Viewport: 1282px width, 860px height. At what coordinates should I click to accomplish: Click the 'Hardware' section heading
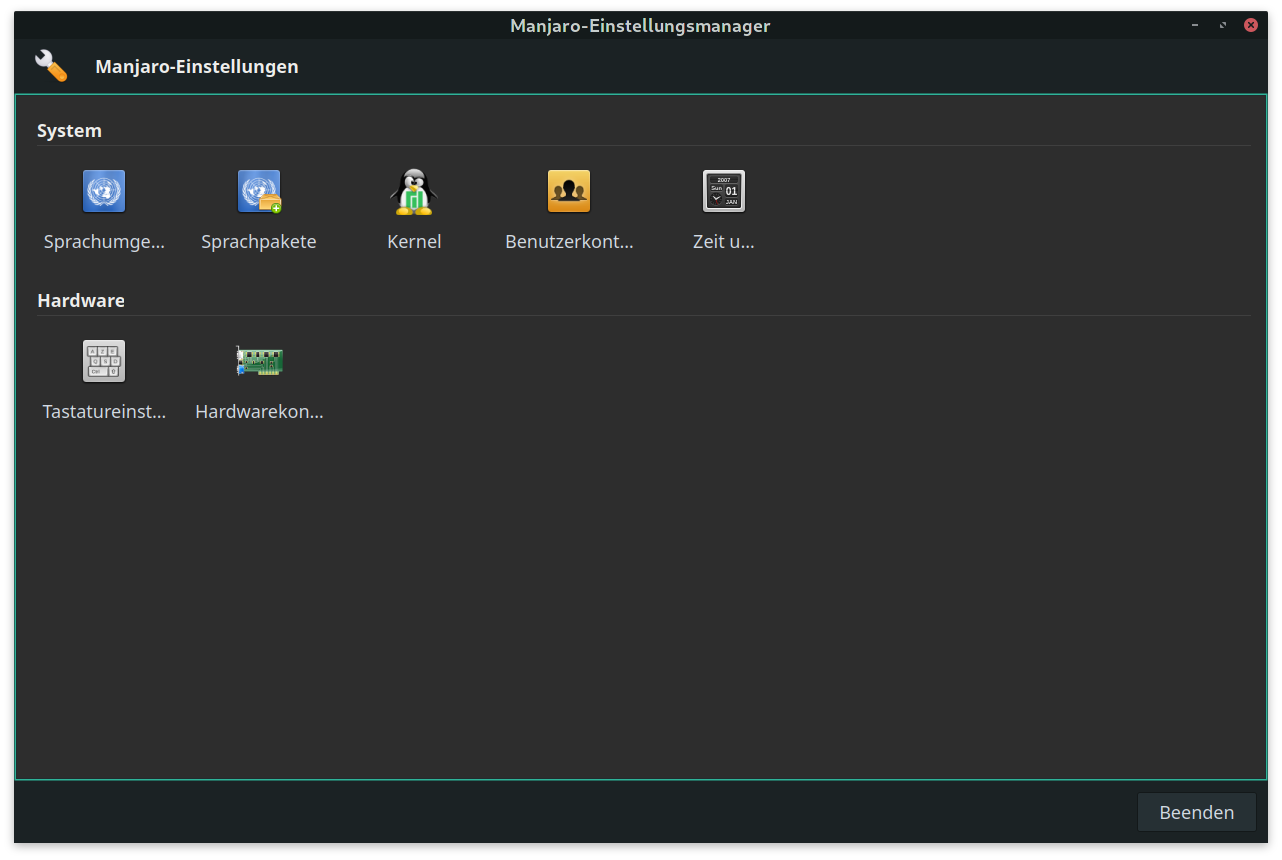point(81,301)
